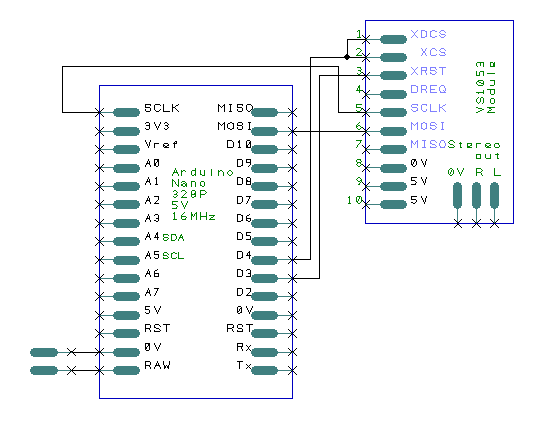543x435 pixels.
Task: Click the D3 pin label
Action: pyautogui.click(x=244, y=274)
